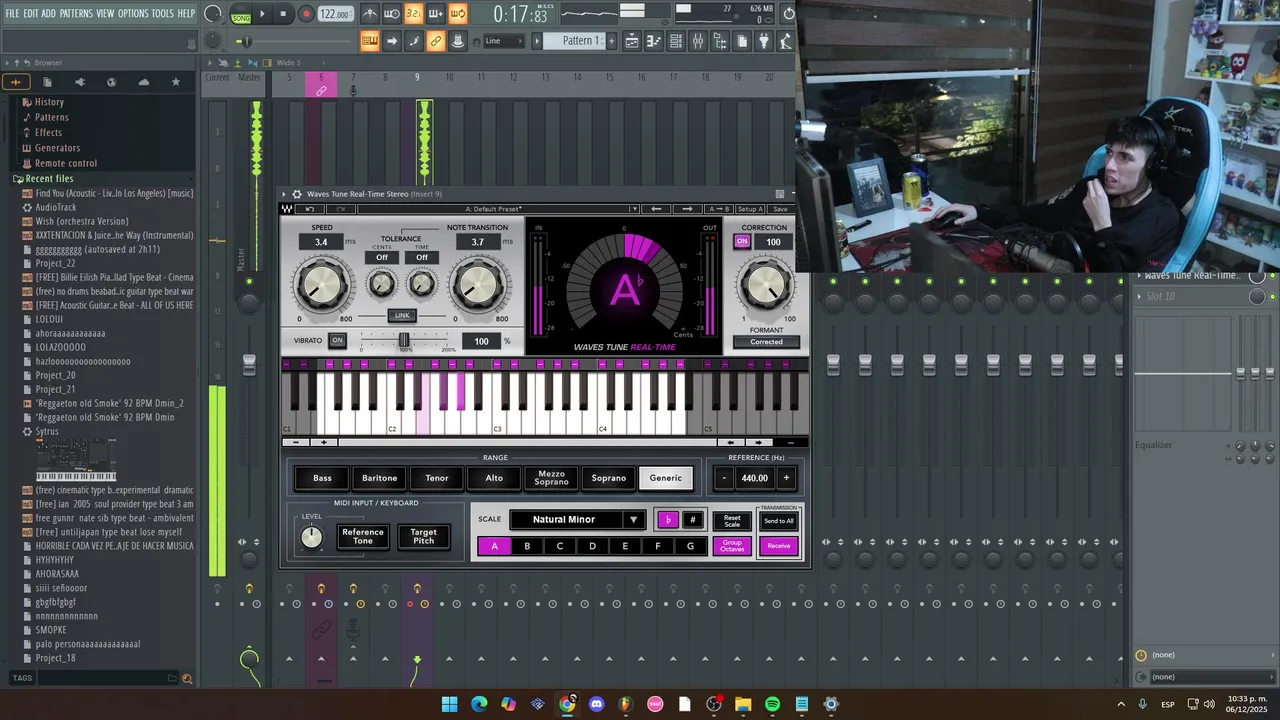Image resolution: width=1280 pixels, height=720 pixels.
Task: Collapse the Recent files folder
Action: coord(49,179)
